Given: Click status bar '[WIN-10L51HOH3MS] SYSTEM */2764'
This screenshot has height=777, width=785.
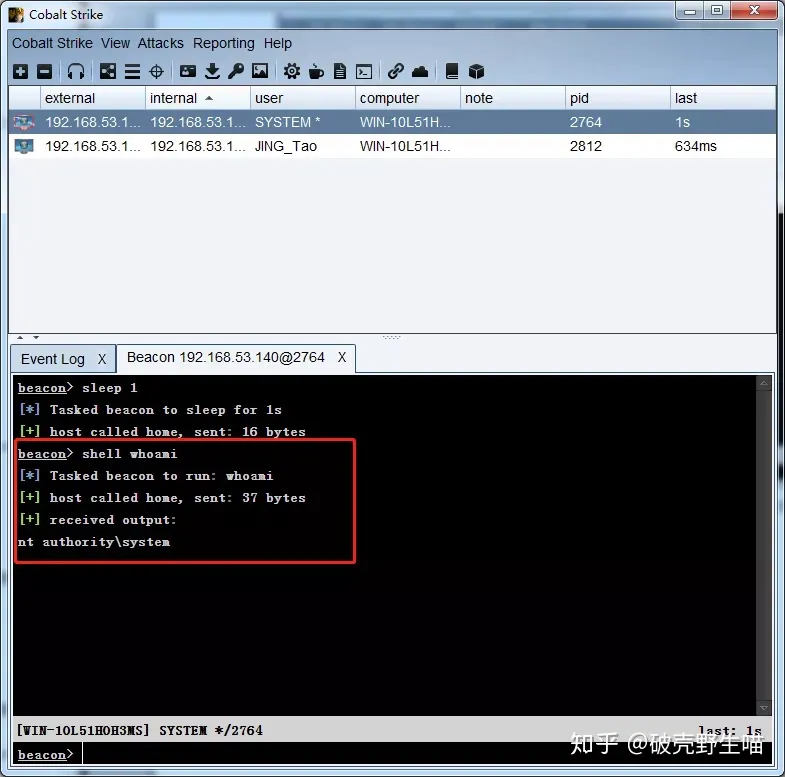Looking at the screenshot, I should coord(140,730).
